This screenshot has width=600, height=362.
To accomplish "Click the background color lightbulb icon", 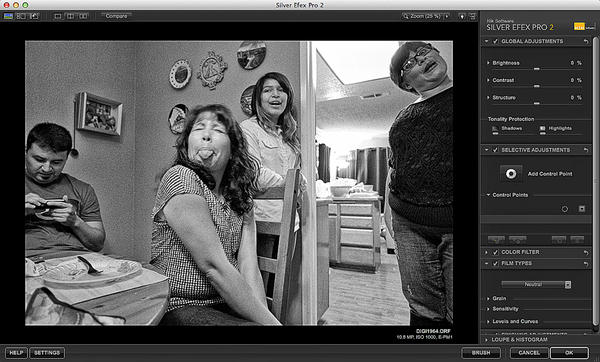I will click(462, 16).
